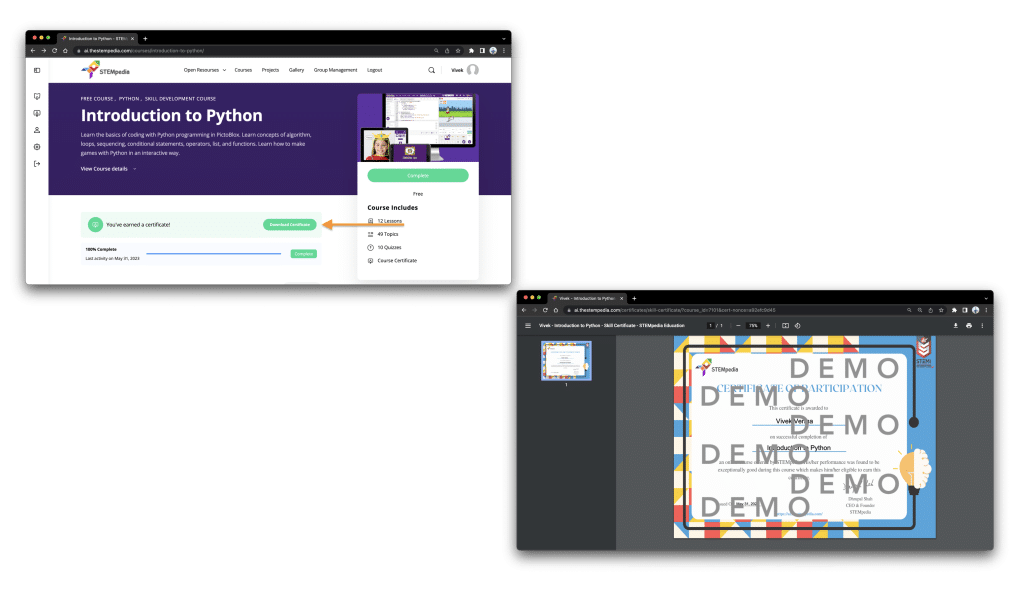The width and height of the screenshot is (1024, 592).
Task: Rotate the certificate using the rotate icon
Action: click(795, 325)
